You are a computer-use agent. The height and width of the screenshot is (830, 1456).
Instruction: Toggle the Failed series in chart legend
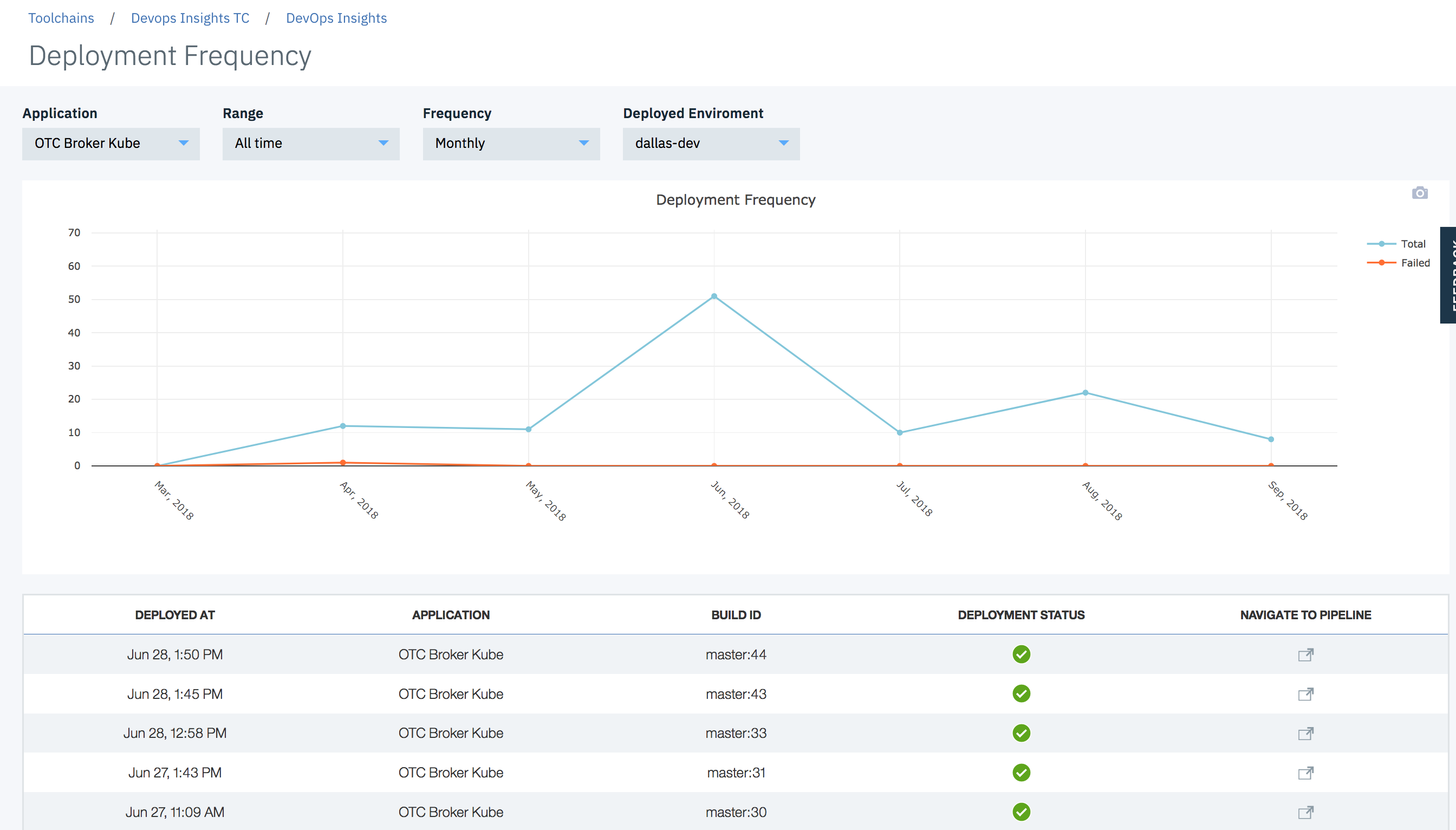coord(1414,263)
